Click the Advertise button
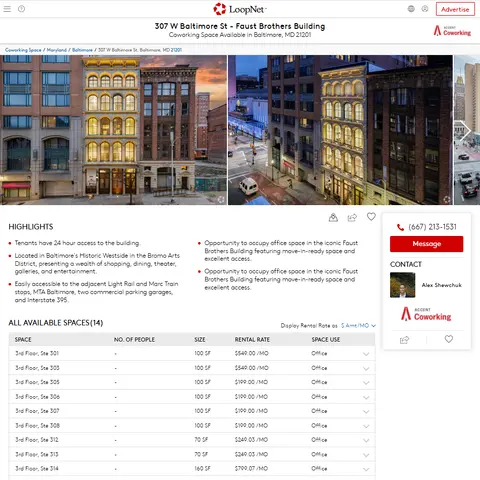The height and width of the screenshot is (480, 480). [x=455, y=9]
